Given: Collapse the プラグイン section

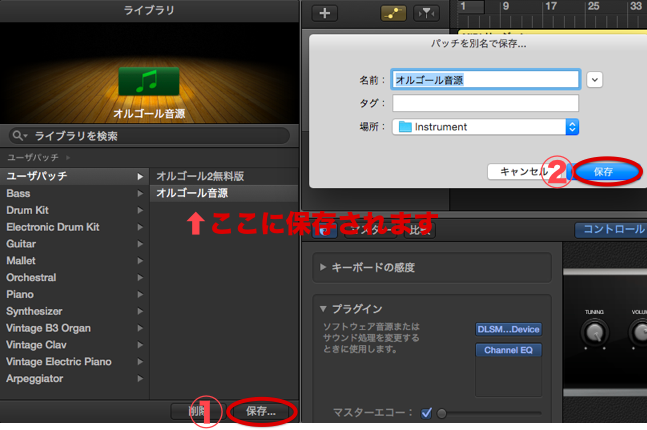Looking at the screenshot, I should point(323,308).
